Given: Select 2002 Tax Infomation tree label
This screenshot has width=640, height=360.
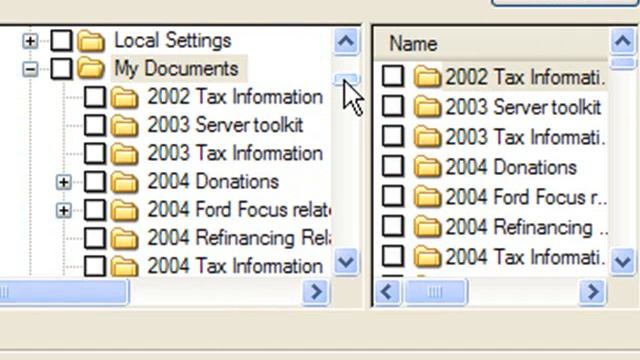Looking at the screenshot, I should click(235, 97).
